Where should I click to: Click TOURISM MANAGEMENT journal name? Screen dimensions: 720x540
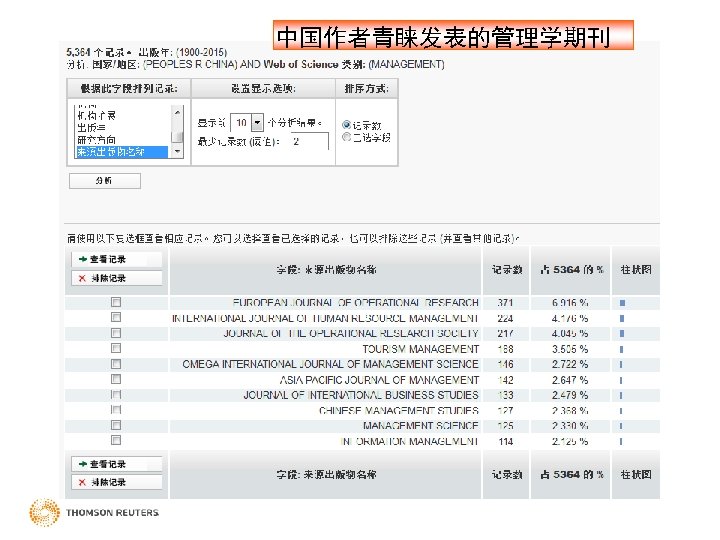421,349
